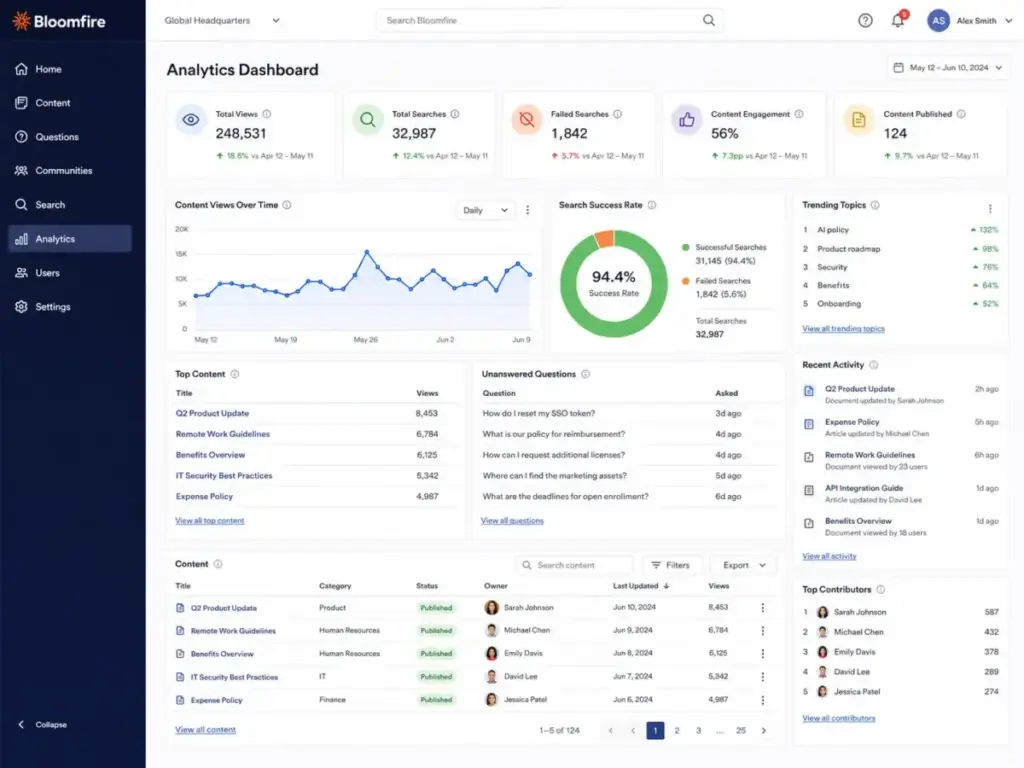
Task: Click the Bloomfire logo
Action: pyautogui.click(x=59, y=21)
